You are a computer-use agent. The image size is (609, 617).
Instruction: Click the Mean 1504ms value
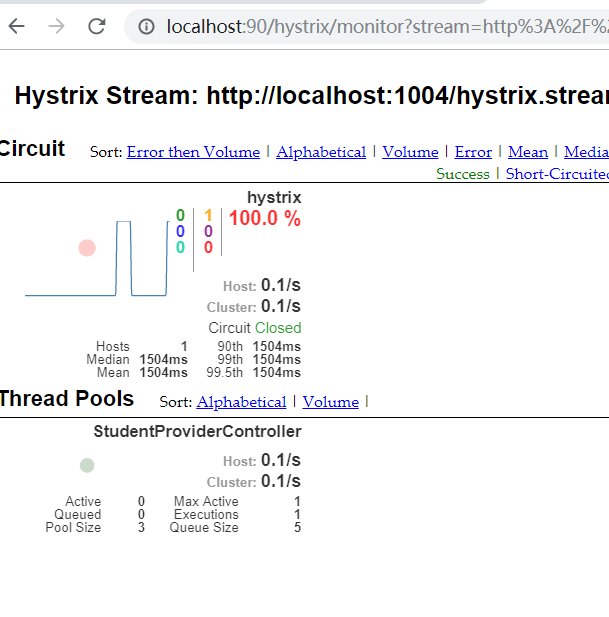[164, 372]
